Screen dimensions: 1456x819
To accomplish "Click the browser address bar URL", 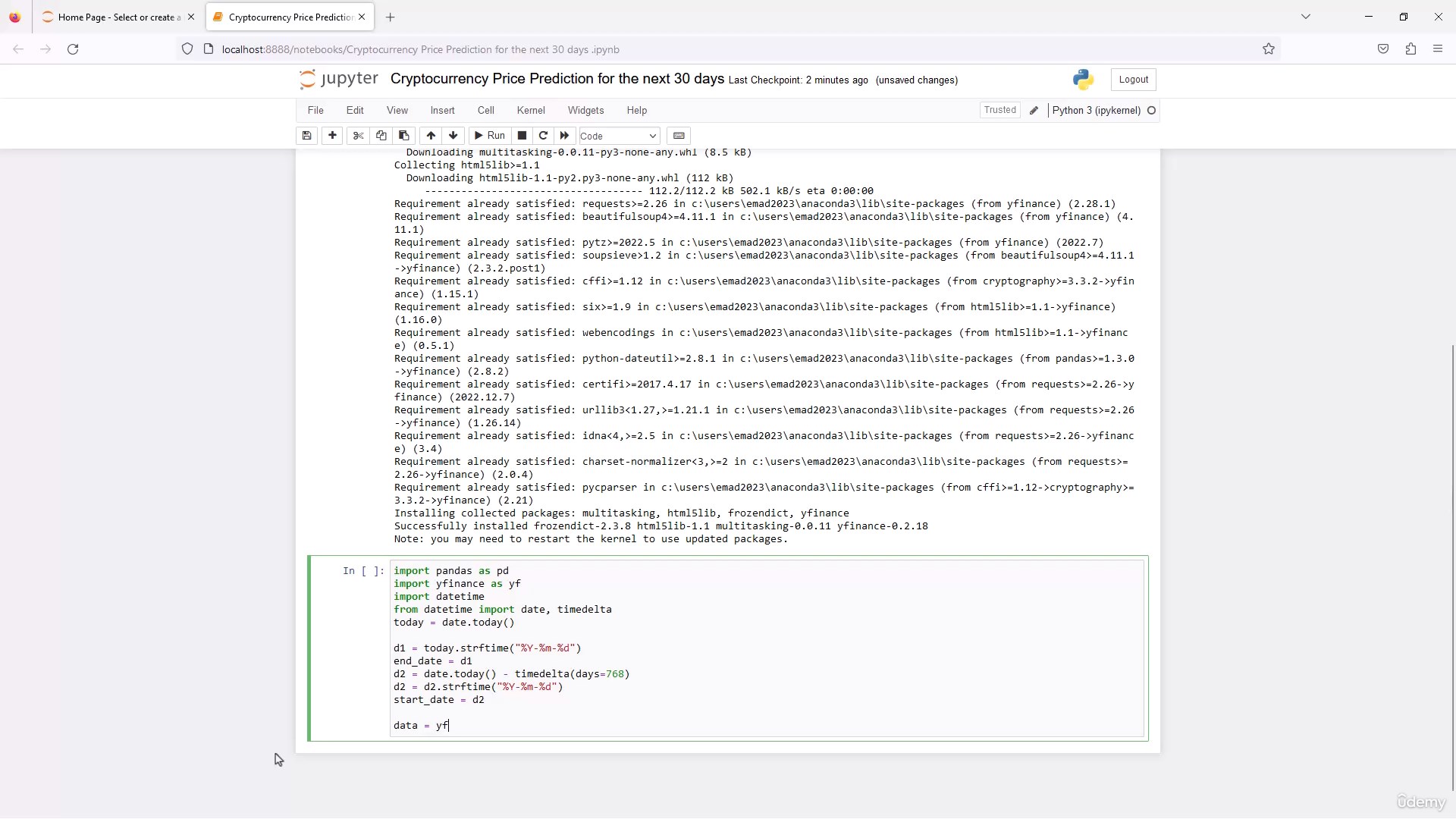I will [421, 49].
